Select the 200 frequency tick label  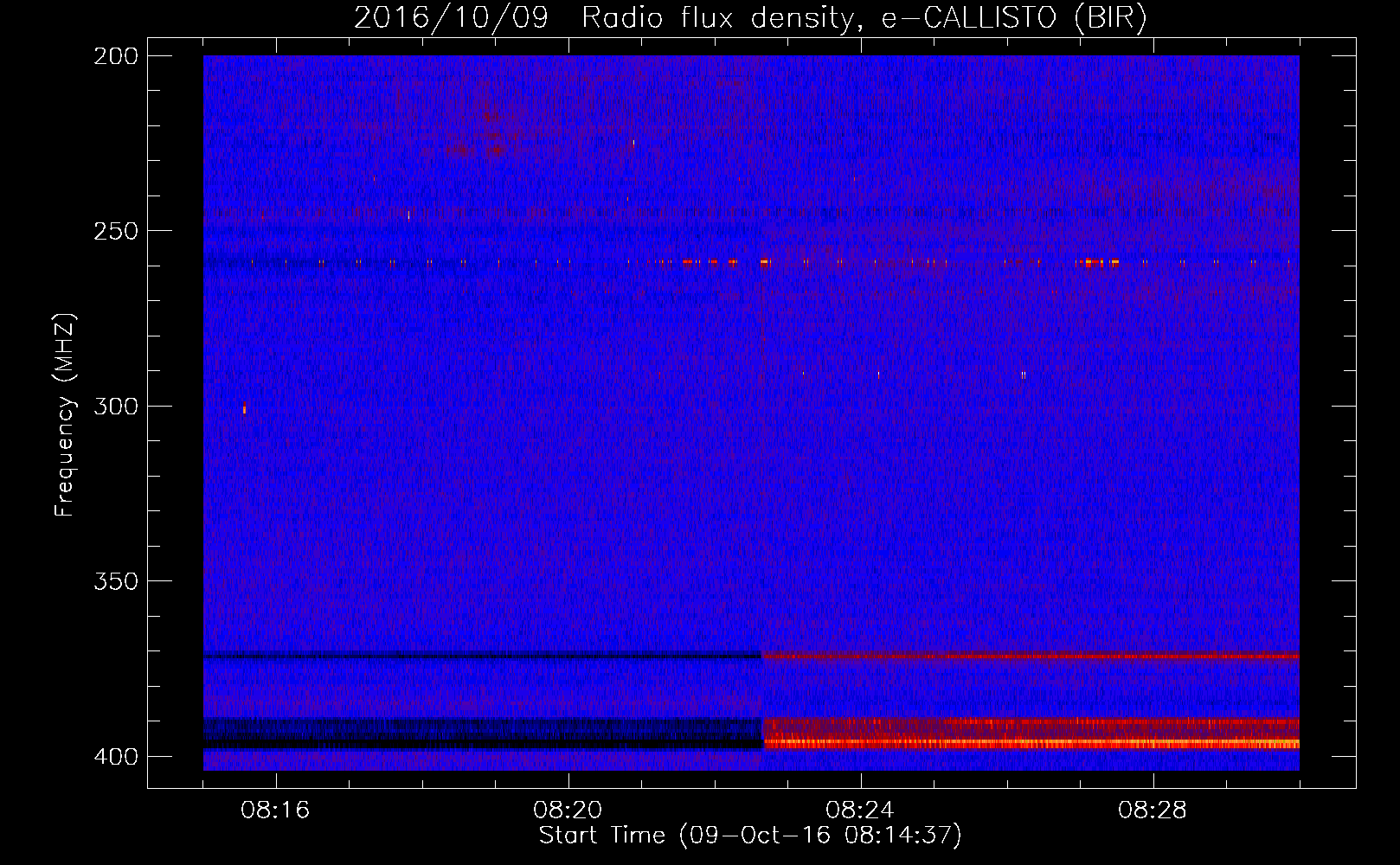point(115,56)
